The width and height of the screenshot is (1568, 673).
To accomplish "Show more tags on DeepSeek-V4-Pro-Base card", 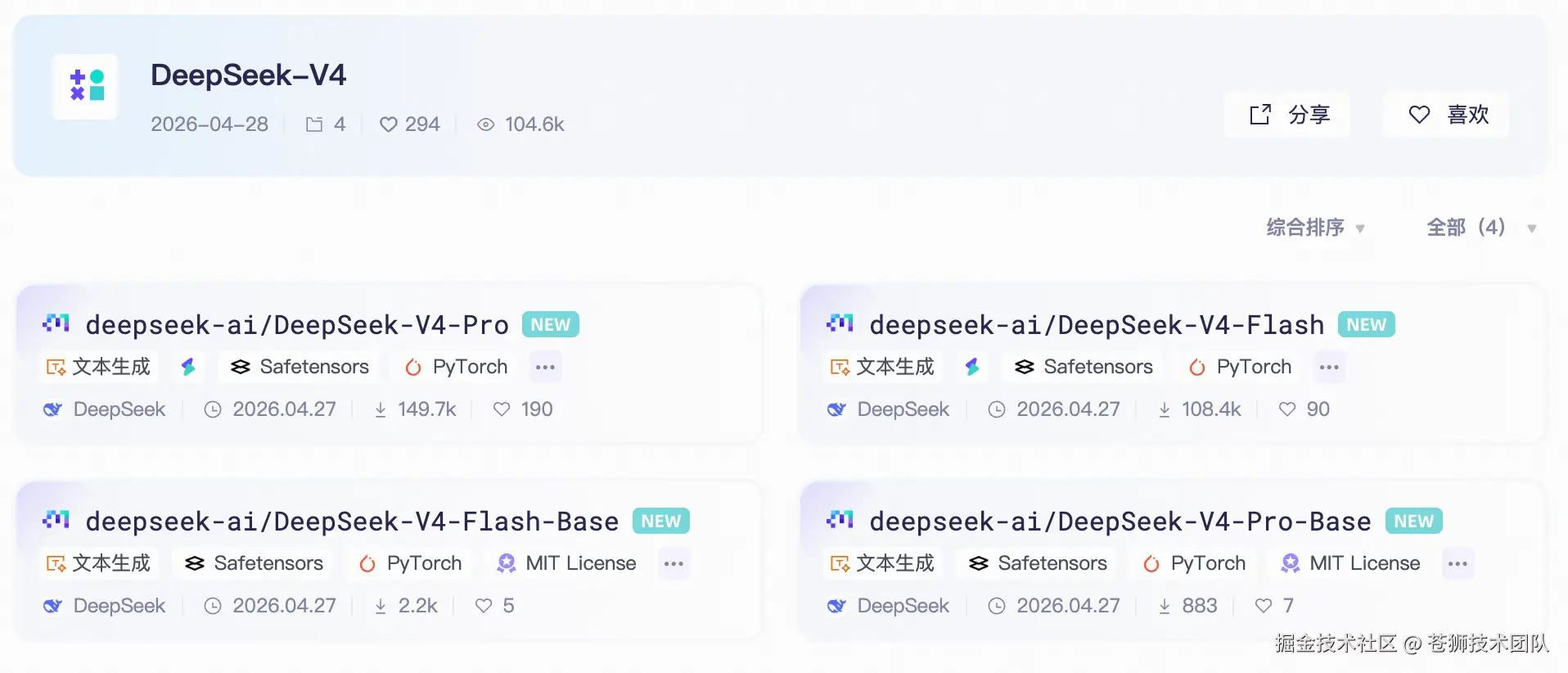I will [x=1458, y=563].
